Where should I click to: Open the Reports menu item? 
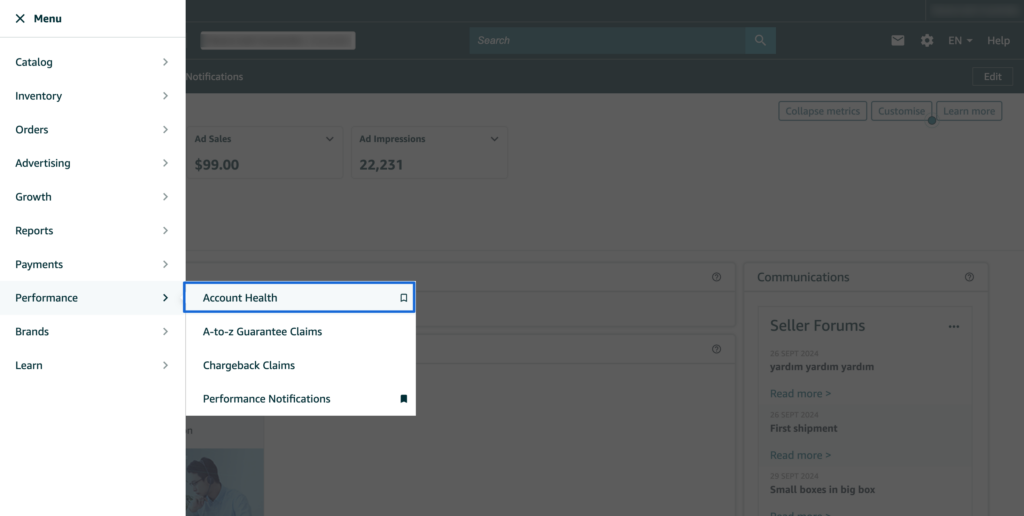93,231
